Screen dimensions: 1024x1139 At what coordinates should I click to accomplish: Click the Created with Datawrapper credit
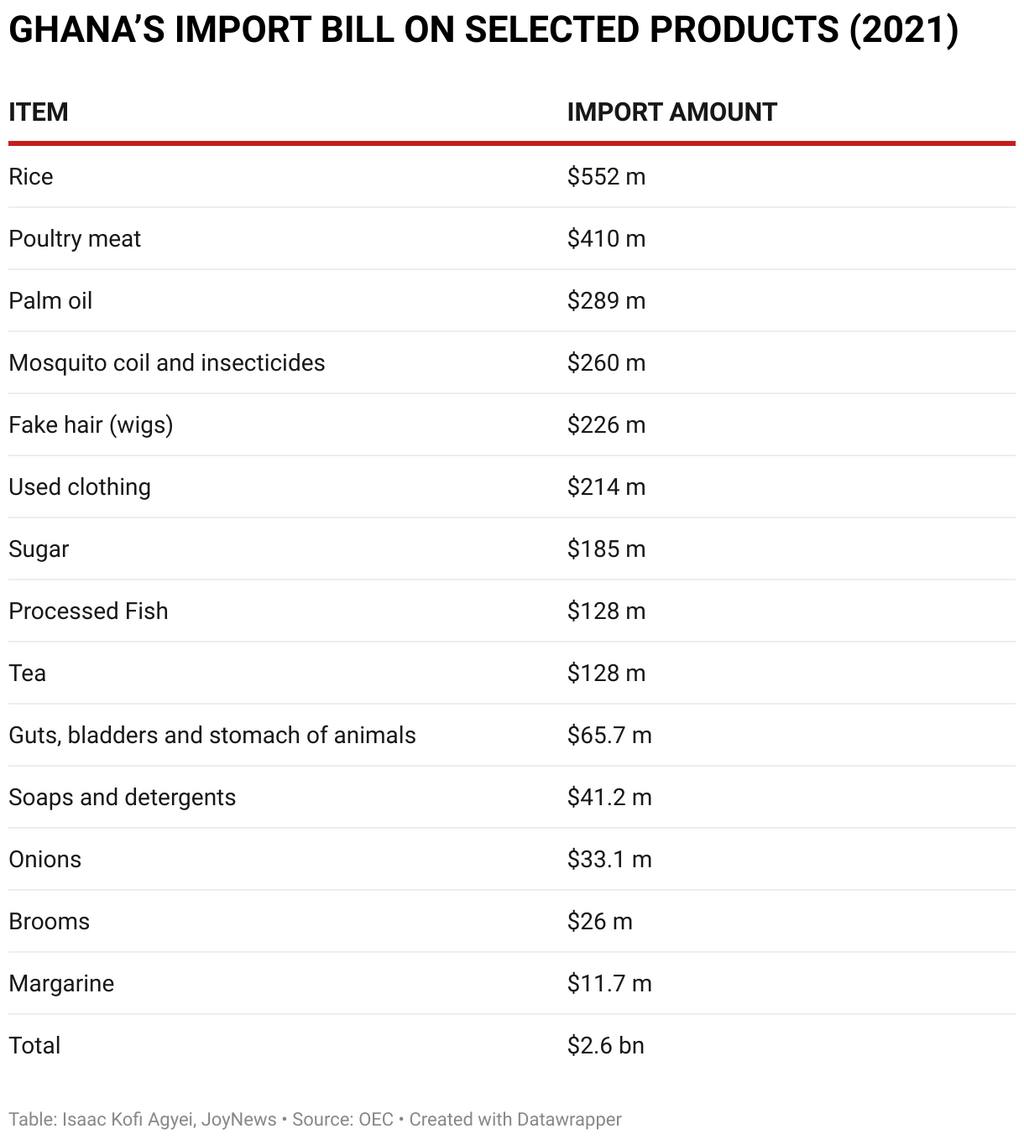pyautogui.click(x=515, y=1119)
